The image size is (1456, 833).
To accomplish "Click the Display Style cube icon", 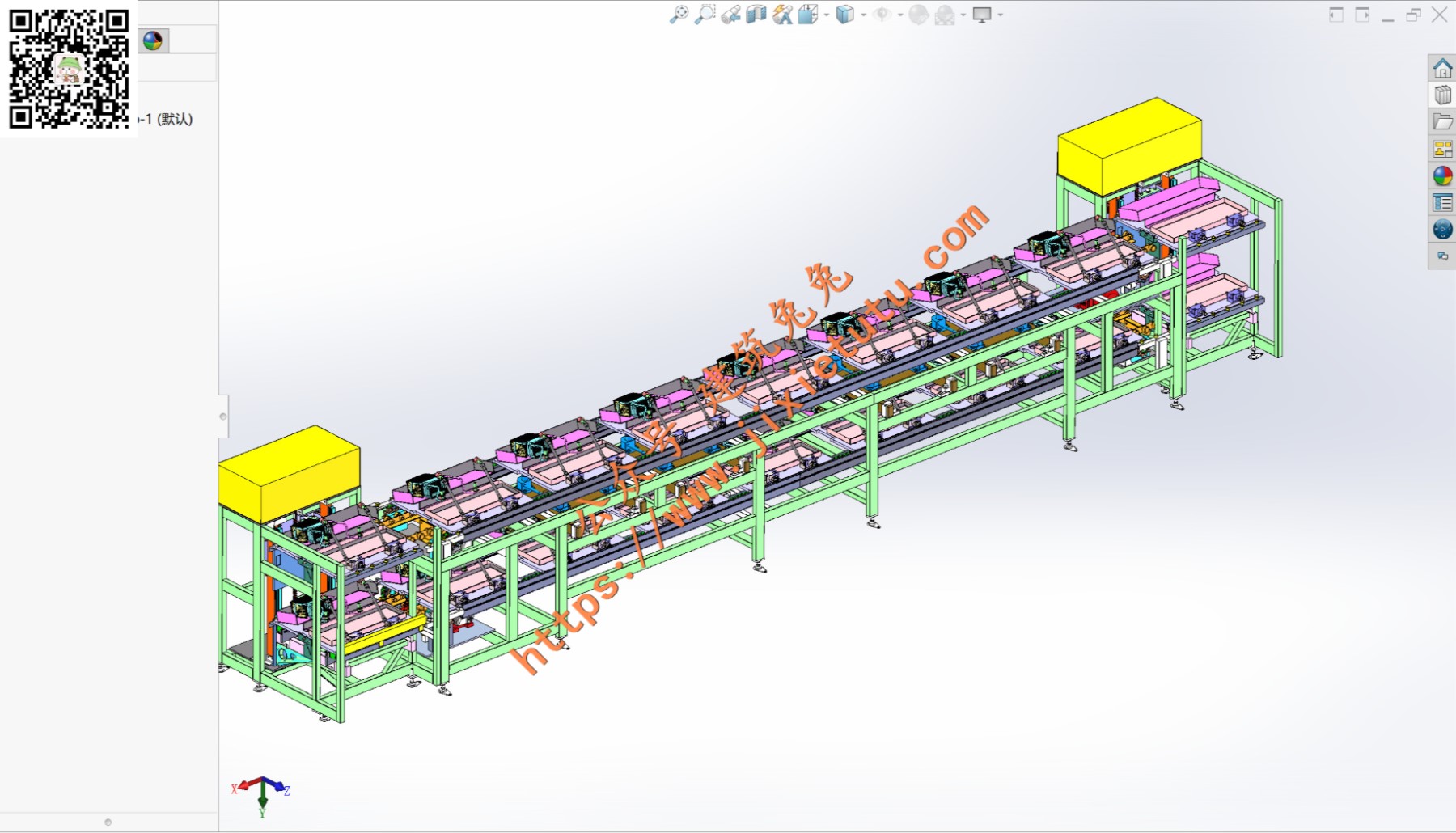I will 844,15.
